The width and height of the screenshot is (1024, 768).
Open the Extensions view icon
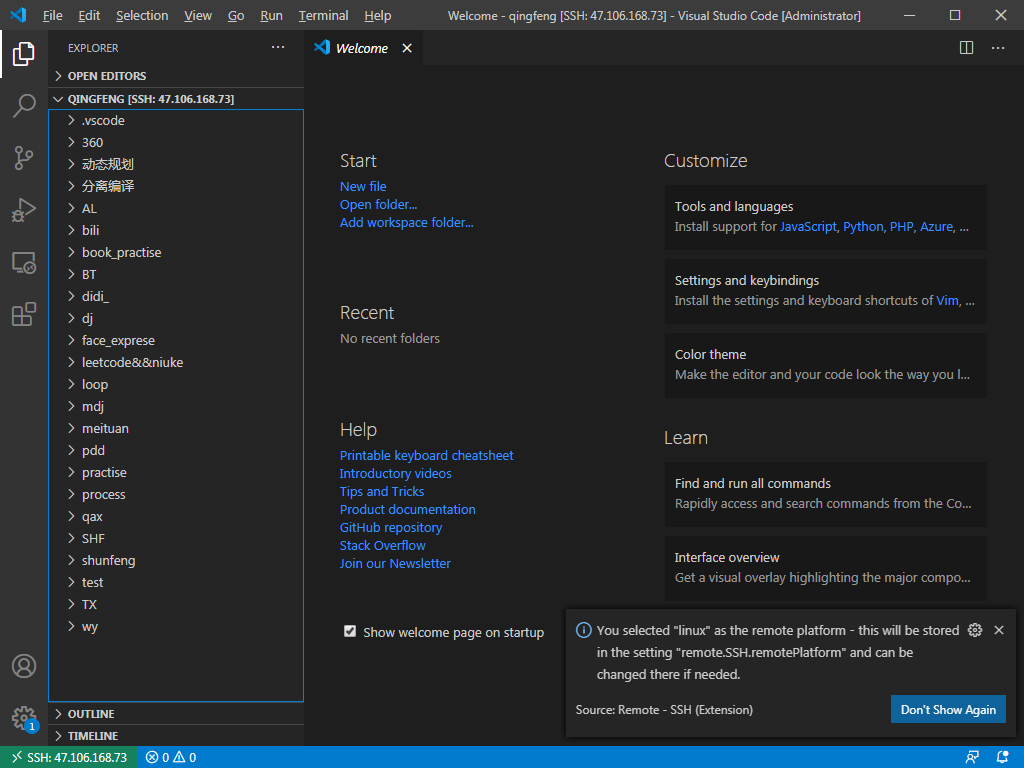tap(24, 315)
